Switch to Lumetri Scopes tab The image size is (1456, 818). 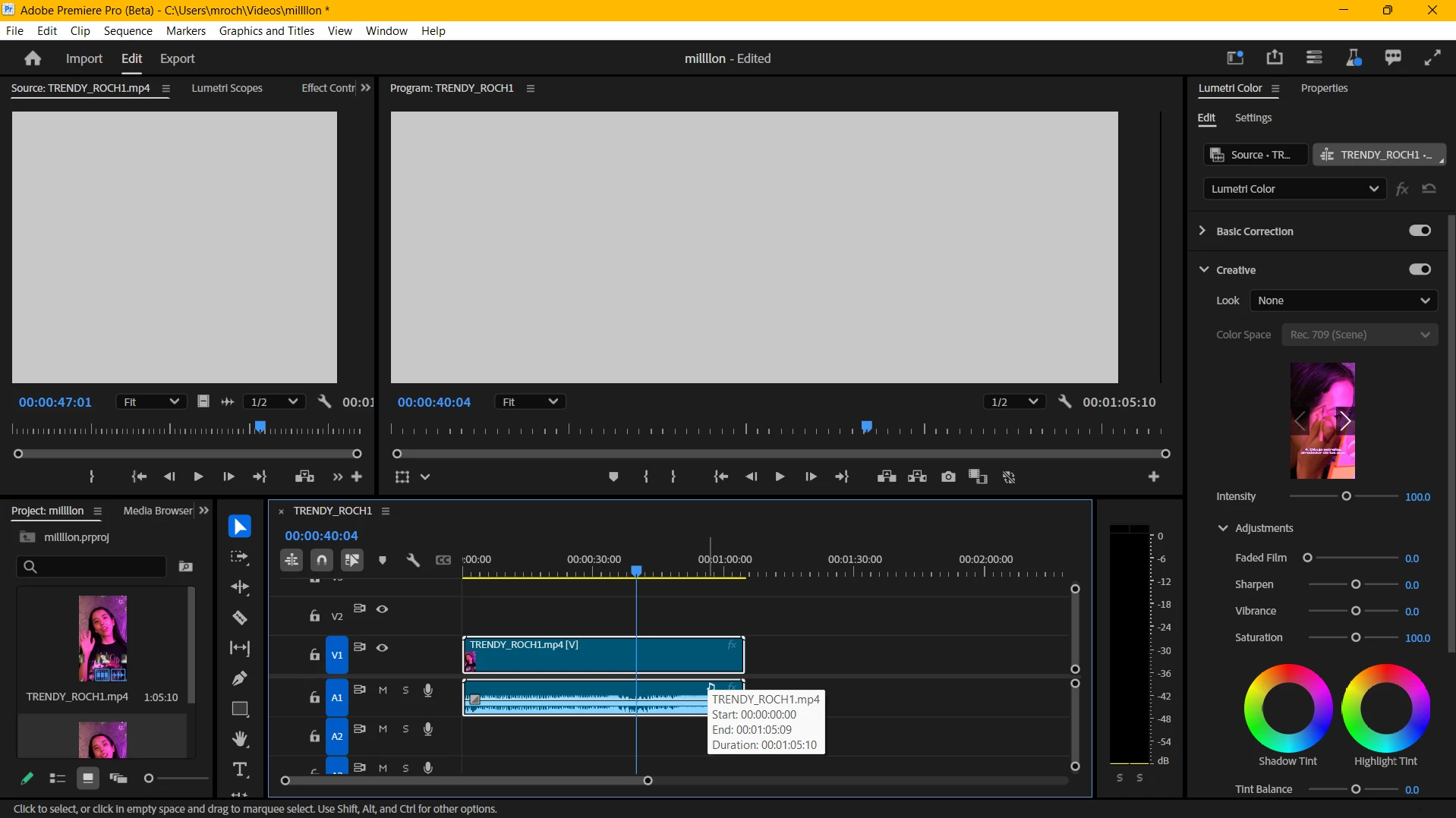[227, 88]
